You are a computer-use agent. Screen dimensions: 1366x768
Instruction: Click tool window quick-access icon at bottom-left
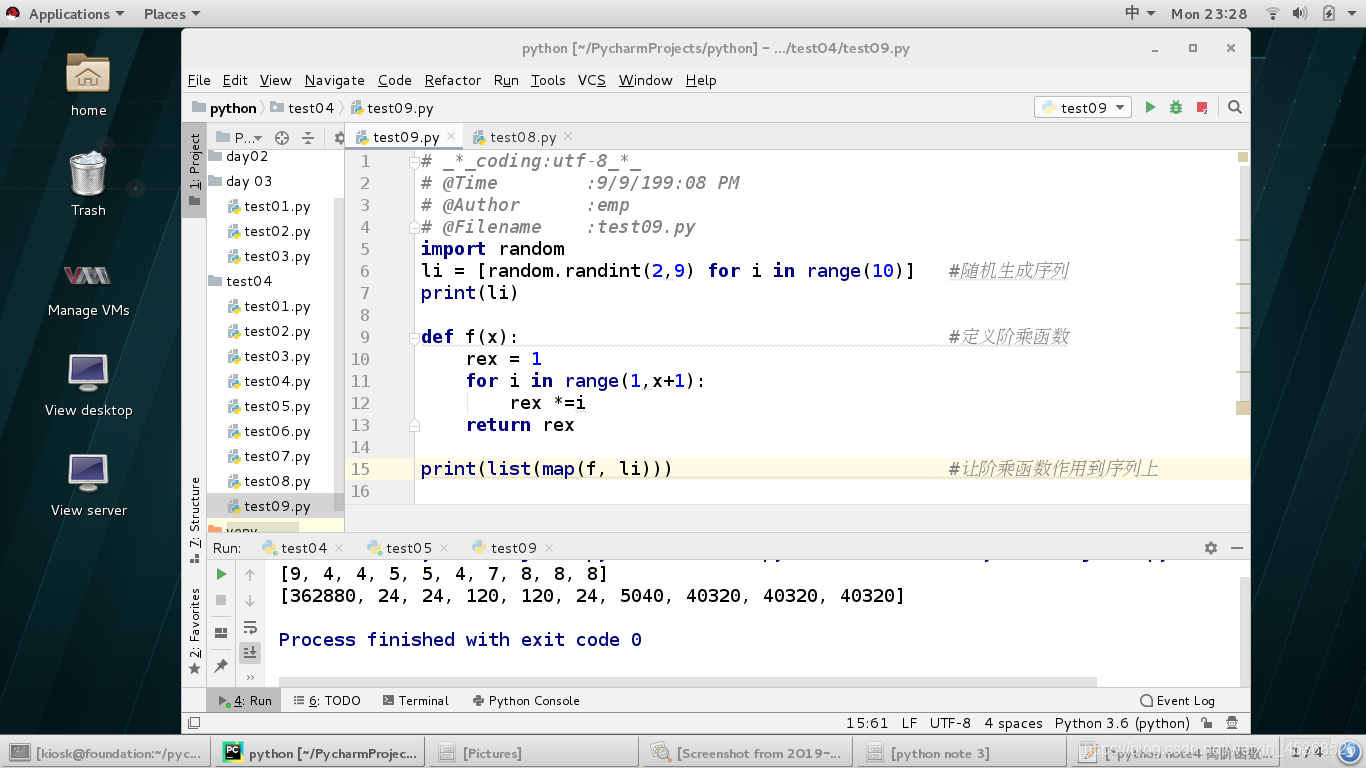pos(194,723)
